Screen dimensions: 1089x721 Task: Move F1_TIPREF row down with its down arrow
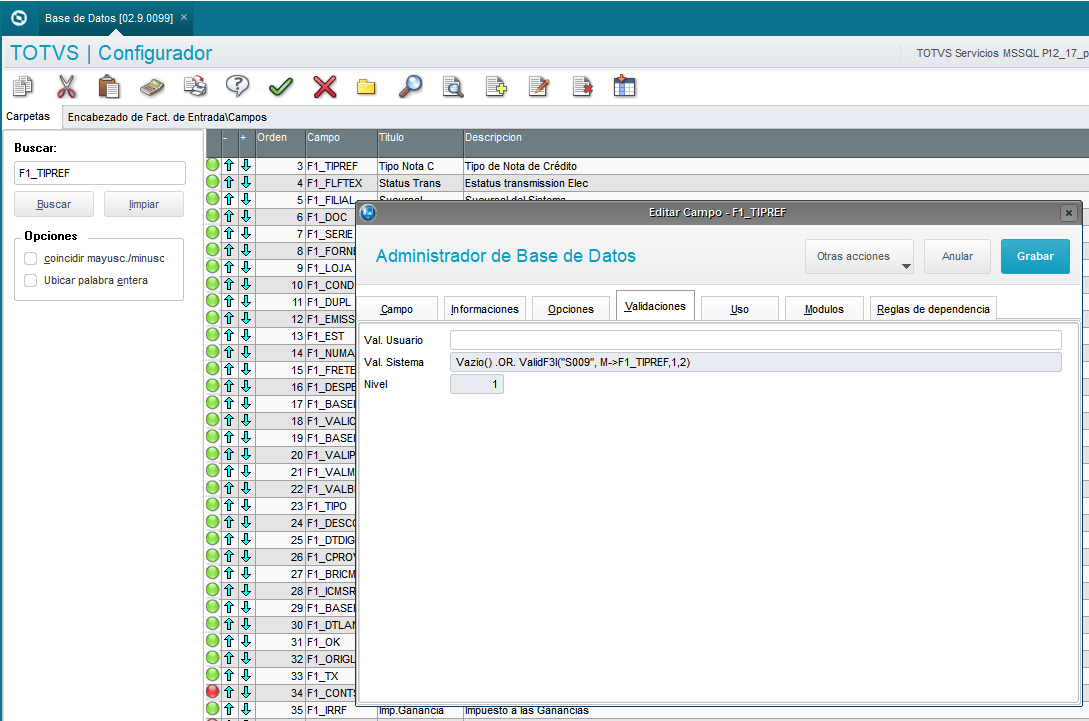(x=246, y=166)
